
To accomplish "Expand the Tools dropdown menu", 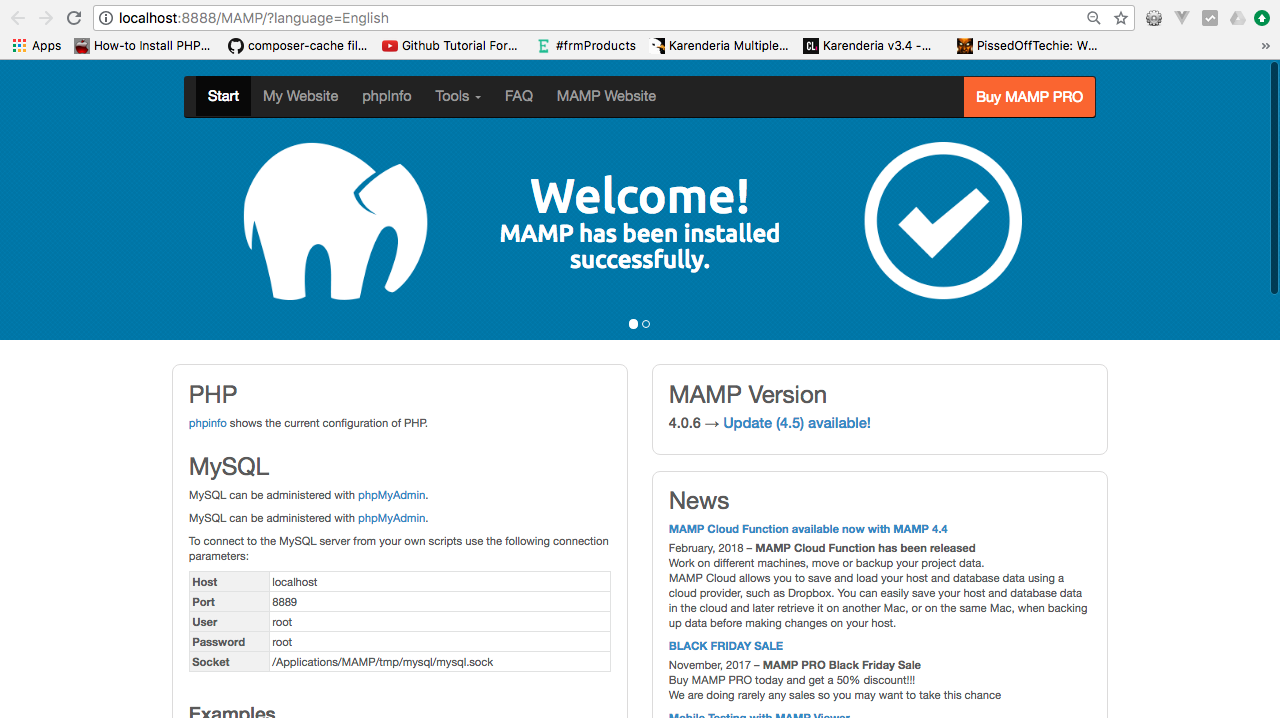I will (458, 96).
